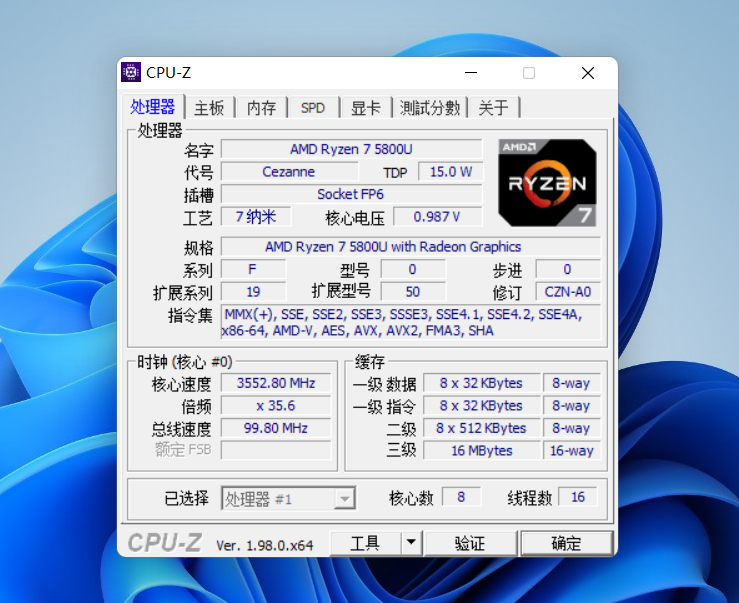Screen dimensions: 739x603
Task: Click the core voltage value 0.987 V
Action: (437, 217)
